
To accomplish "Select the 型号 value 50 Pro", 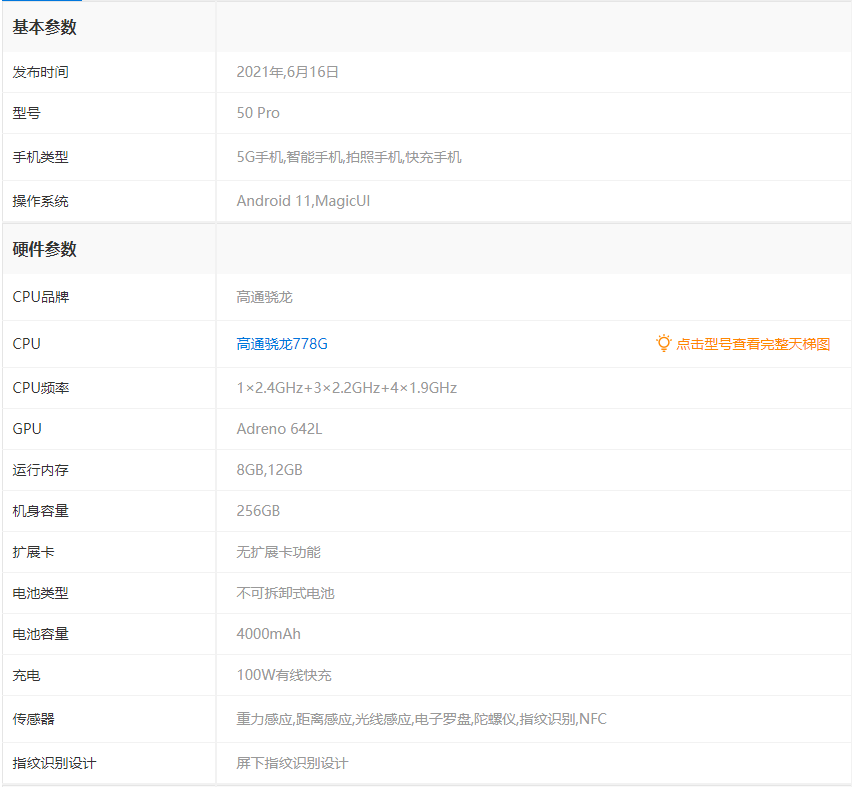I will pos(258,113).
